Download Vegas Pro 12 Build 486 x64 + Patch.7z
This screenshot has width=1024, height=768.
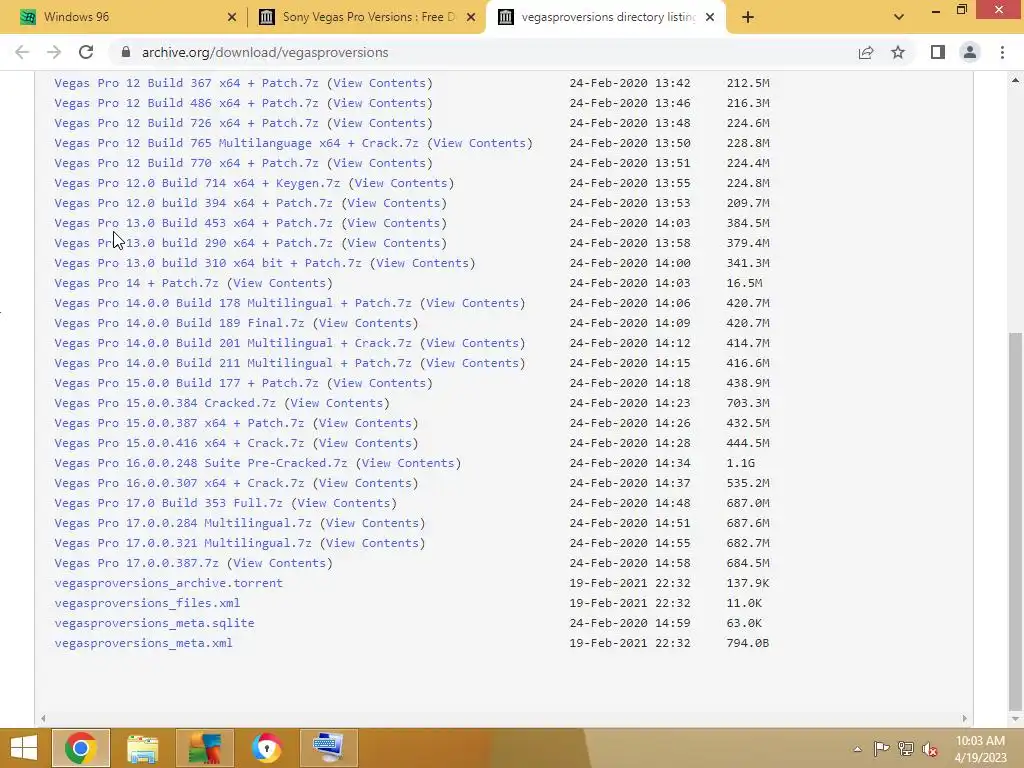tap(186, 103)
